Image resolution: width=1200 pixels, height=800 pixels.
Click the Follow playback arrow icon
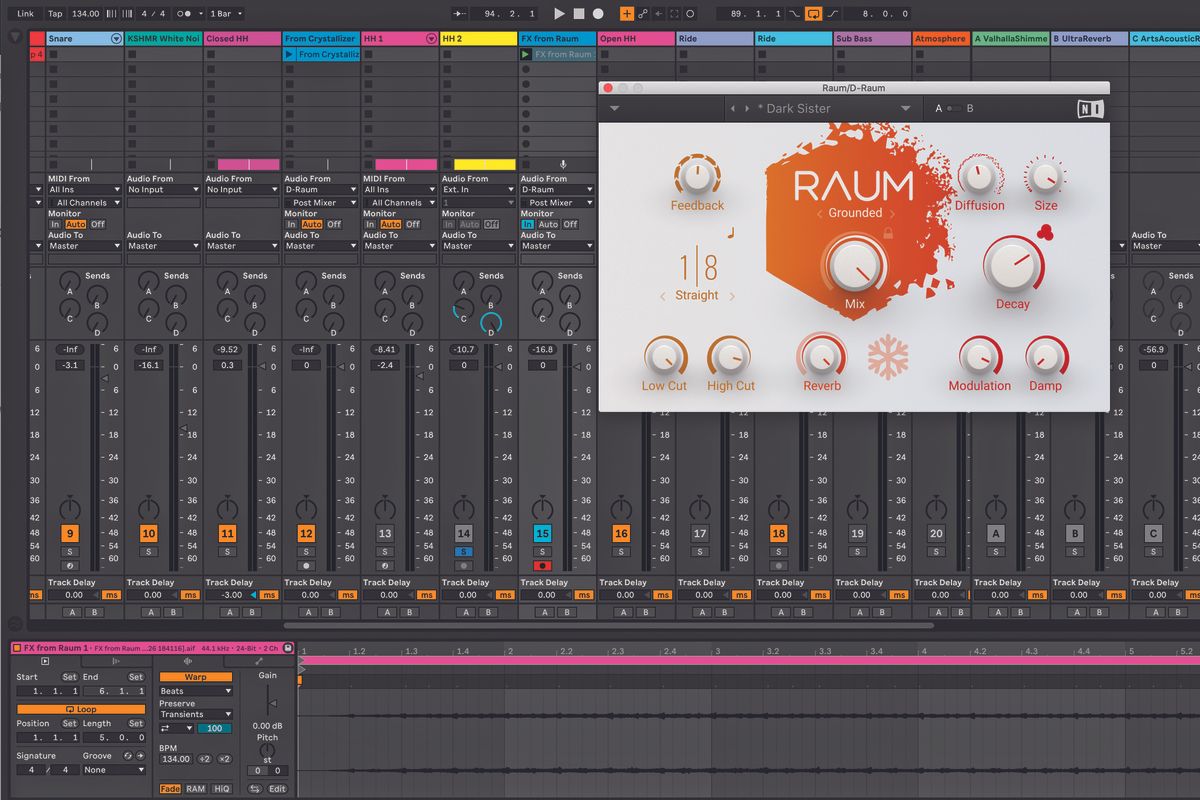[x=458, y=13]
